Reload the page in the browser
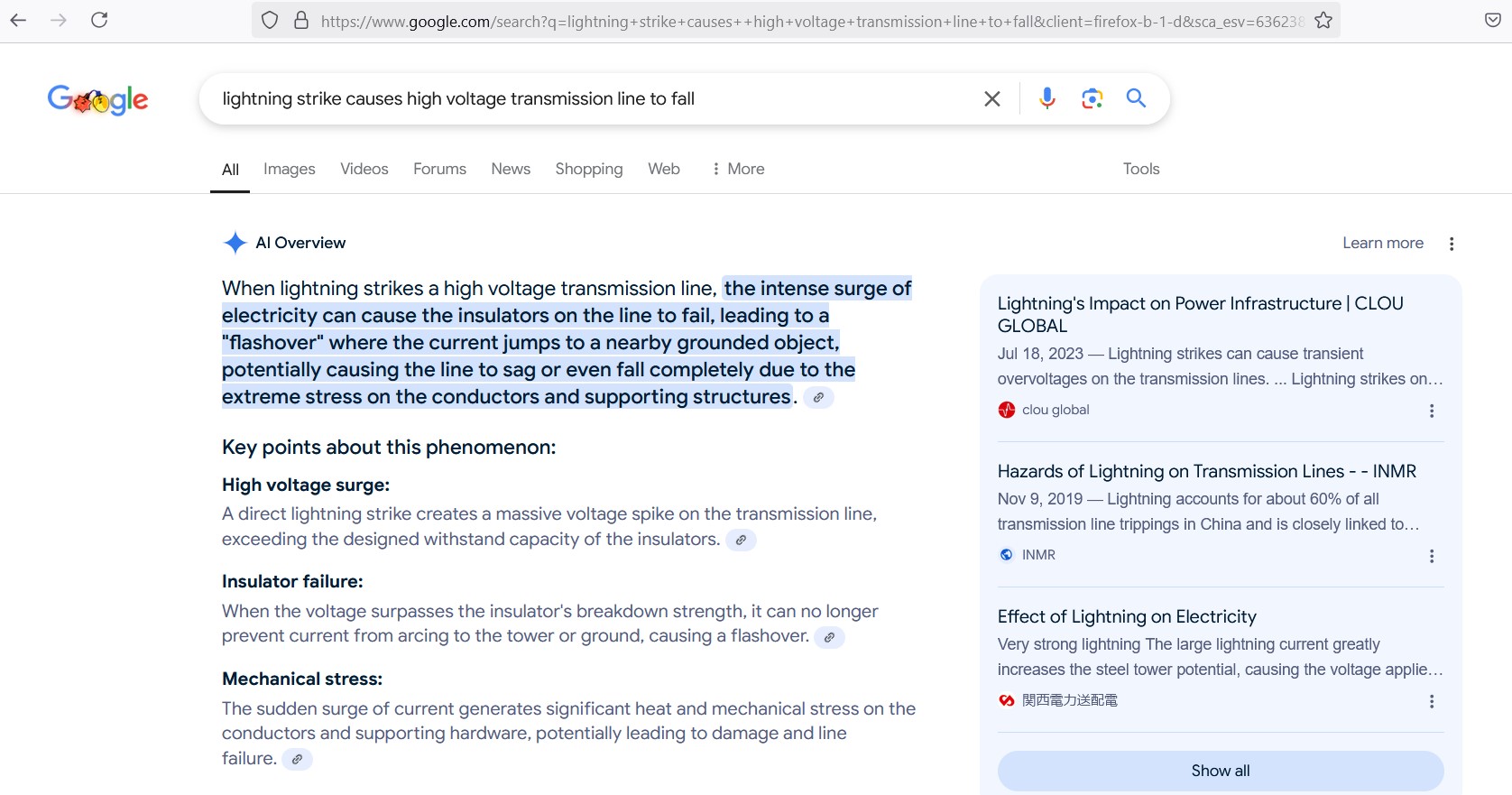 [x=99, y=20]
